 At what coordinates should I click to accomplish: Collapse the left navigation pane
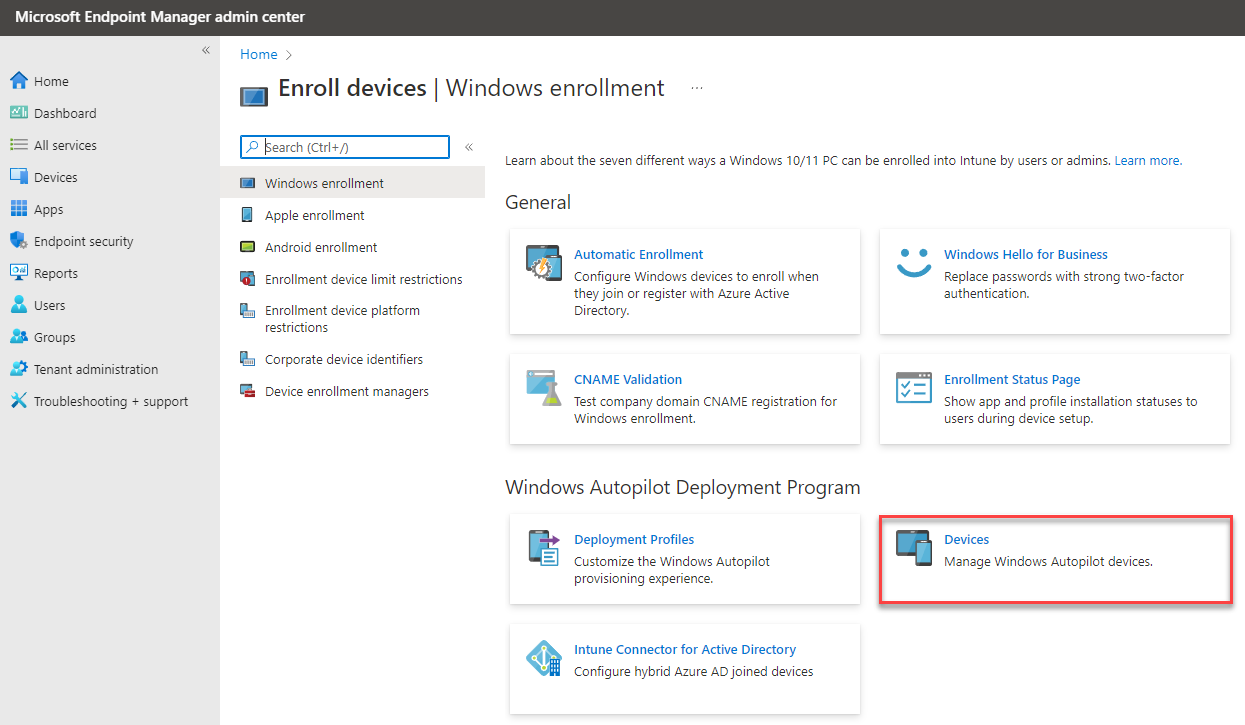click(205, 49)
